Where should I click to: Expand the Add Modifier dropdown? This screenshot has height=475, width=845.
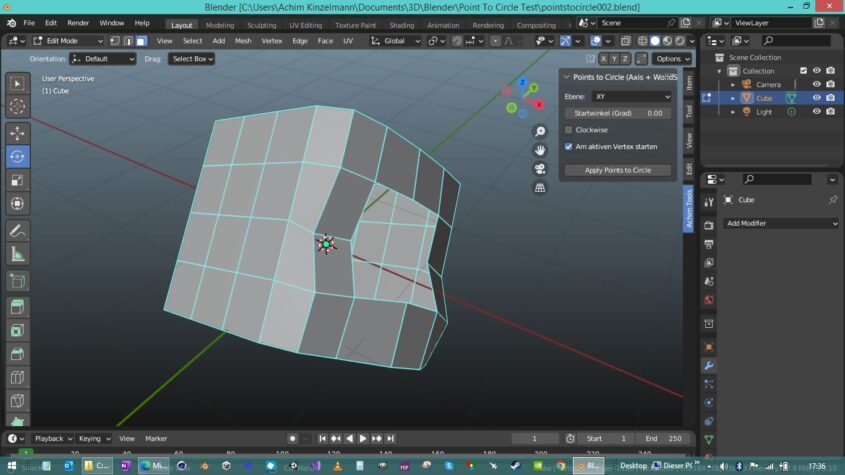pyautogui.click(x=780, y=223)
